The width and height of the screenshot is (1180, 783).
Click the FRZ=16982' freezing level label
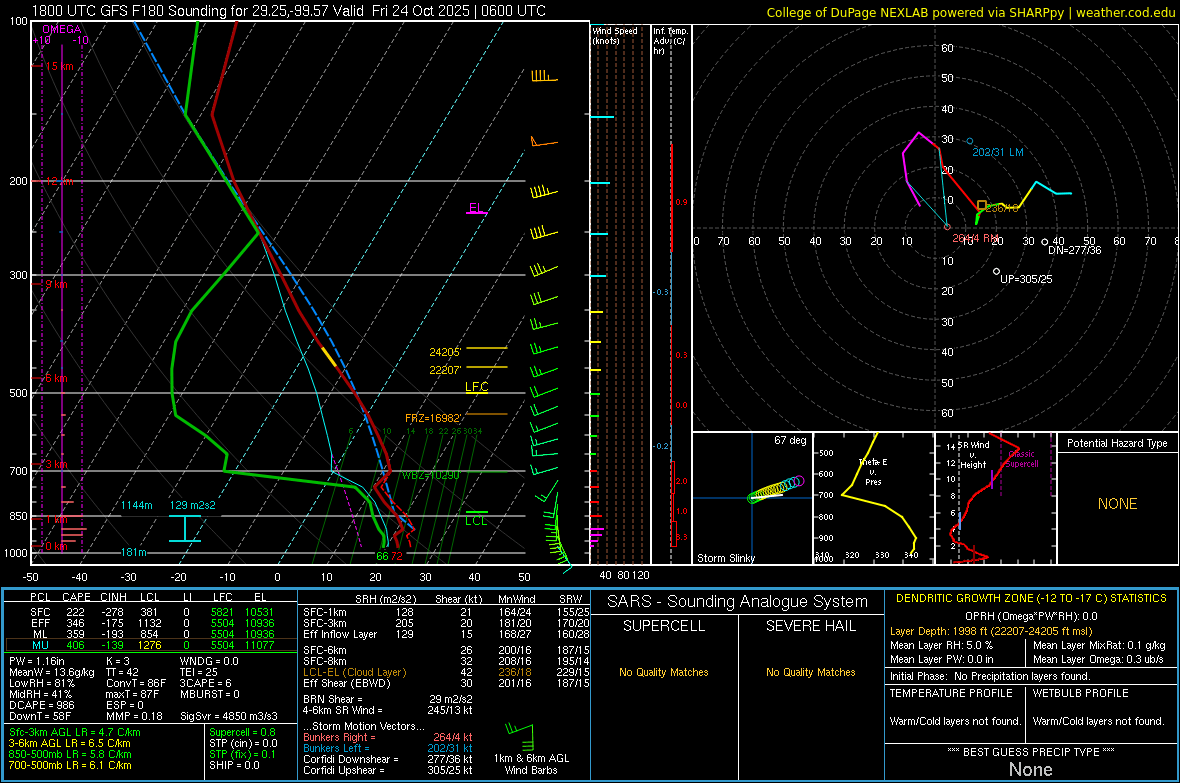point(433,419)
